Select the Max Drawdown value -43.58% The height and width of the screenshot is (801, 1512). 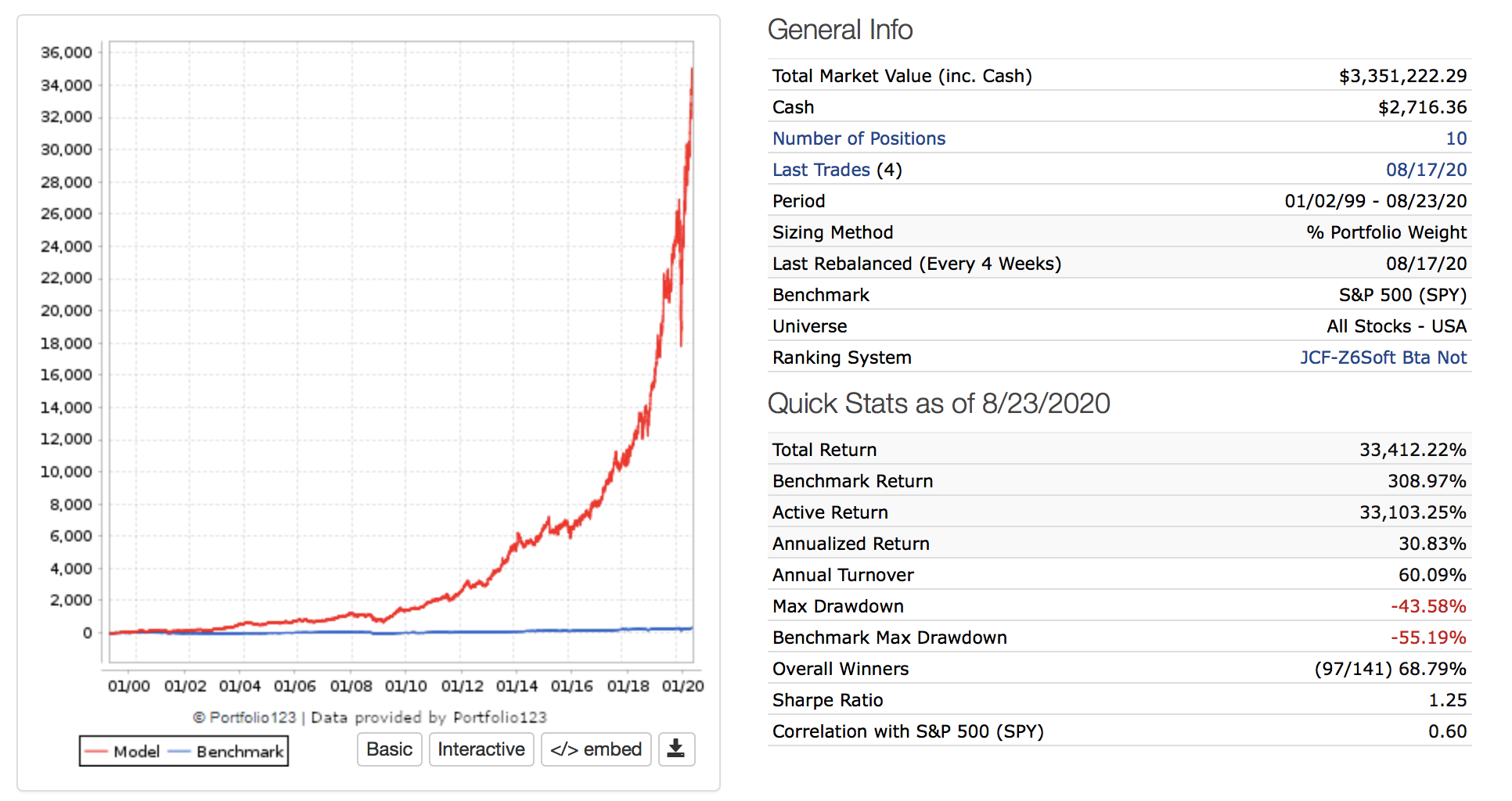pos(1427,606)
